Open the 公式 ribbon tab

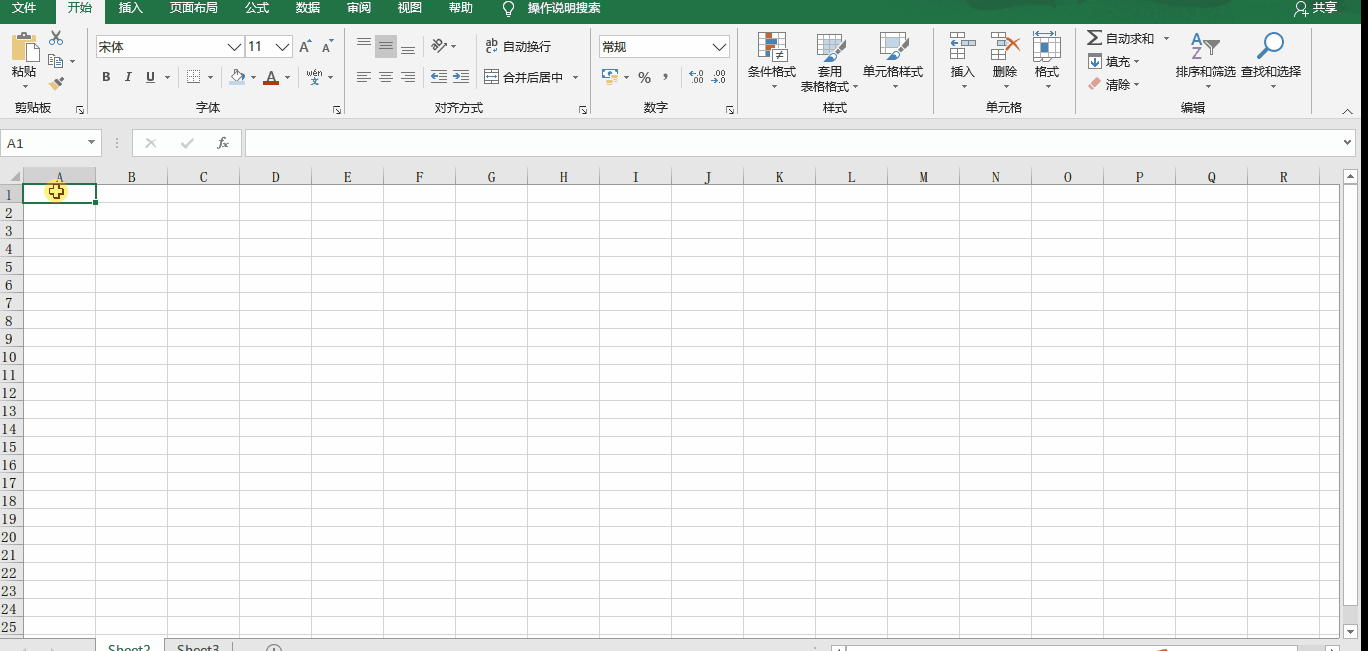pos(257,8)
